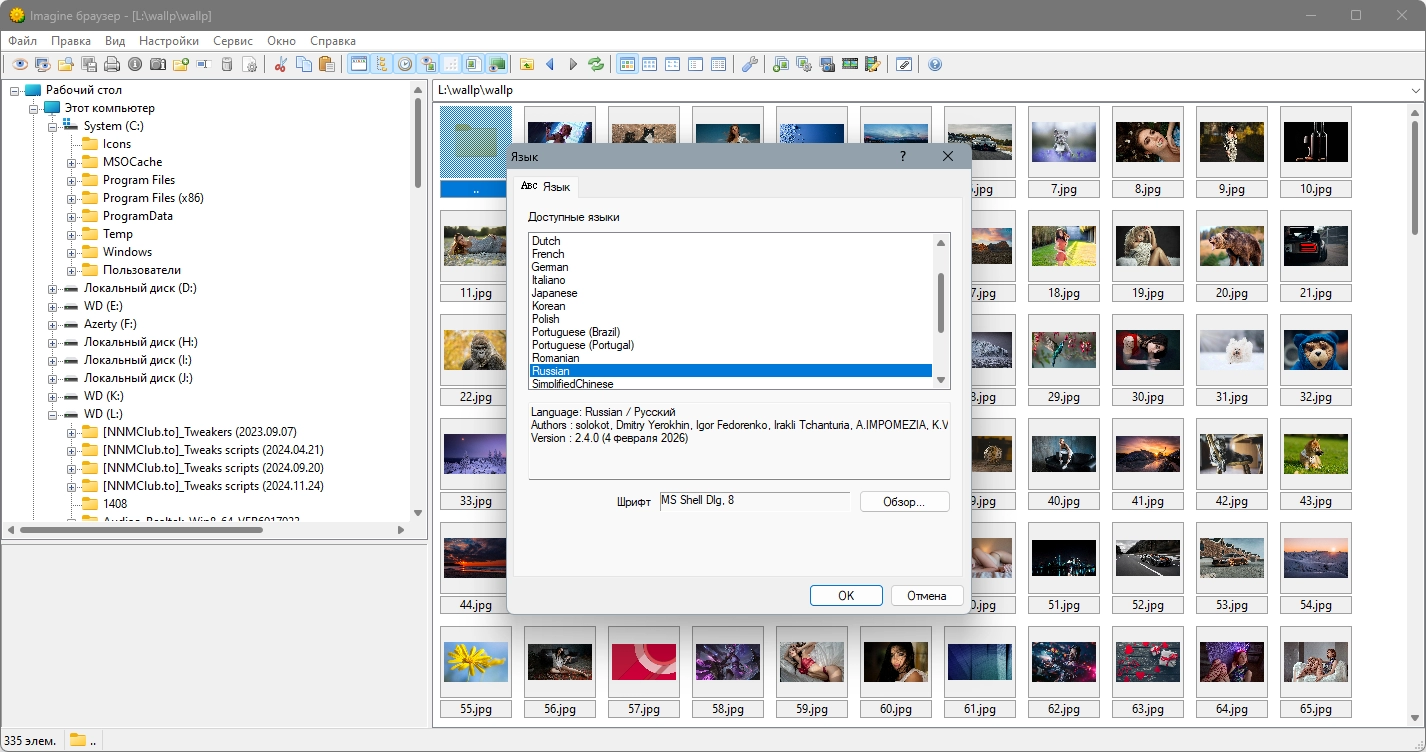Click the blue help question mark icon
This screenshot has height=752, width=1426.
click(935, 64)
